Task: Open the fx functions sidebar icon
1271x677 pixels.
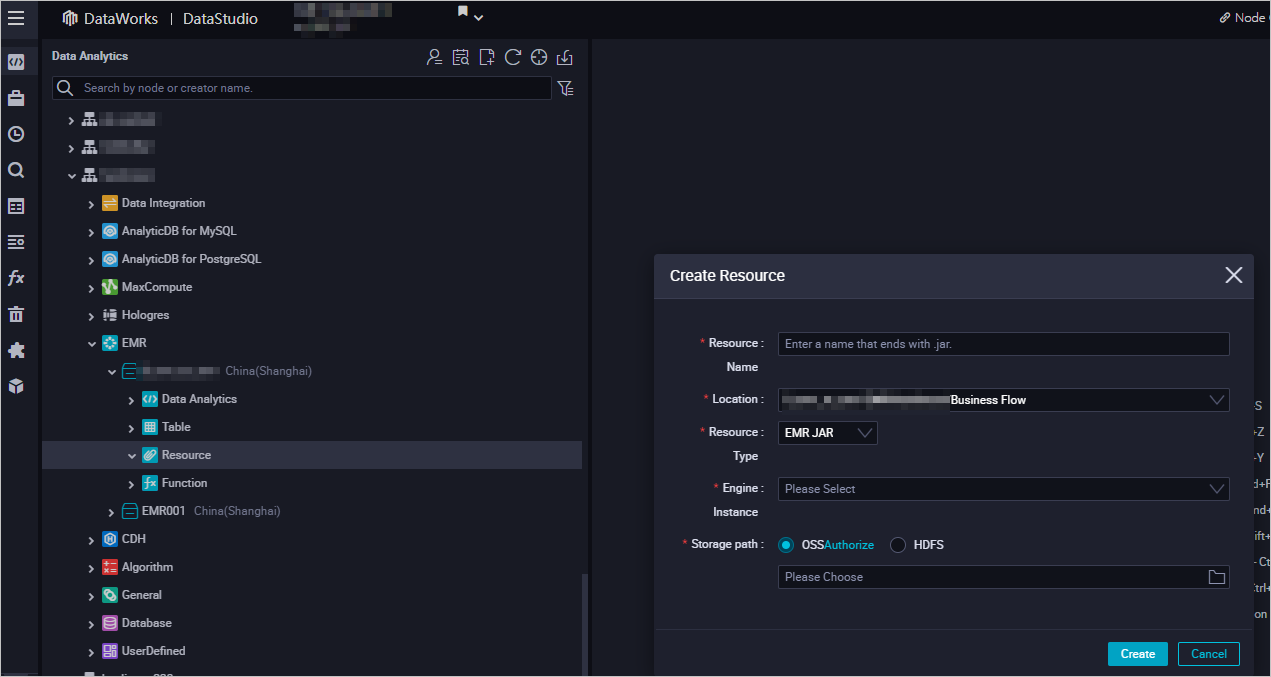Action: click(x=16, y=278)
